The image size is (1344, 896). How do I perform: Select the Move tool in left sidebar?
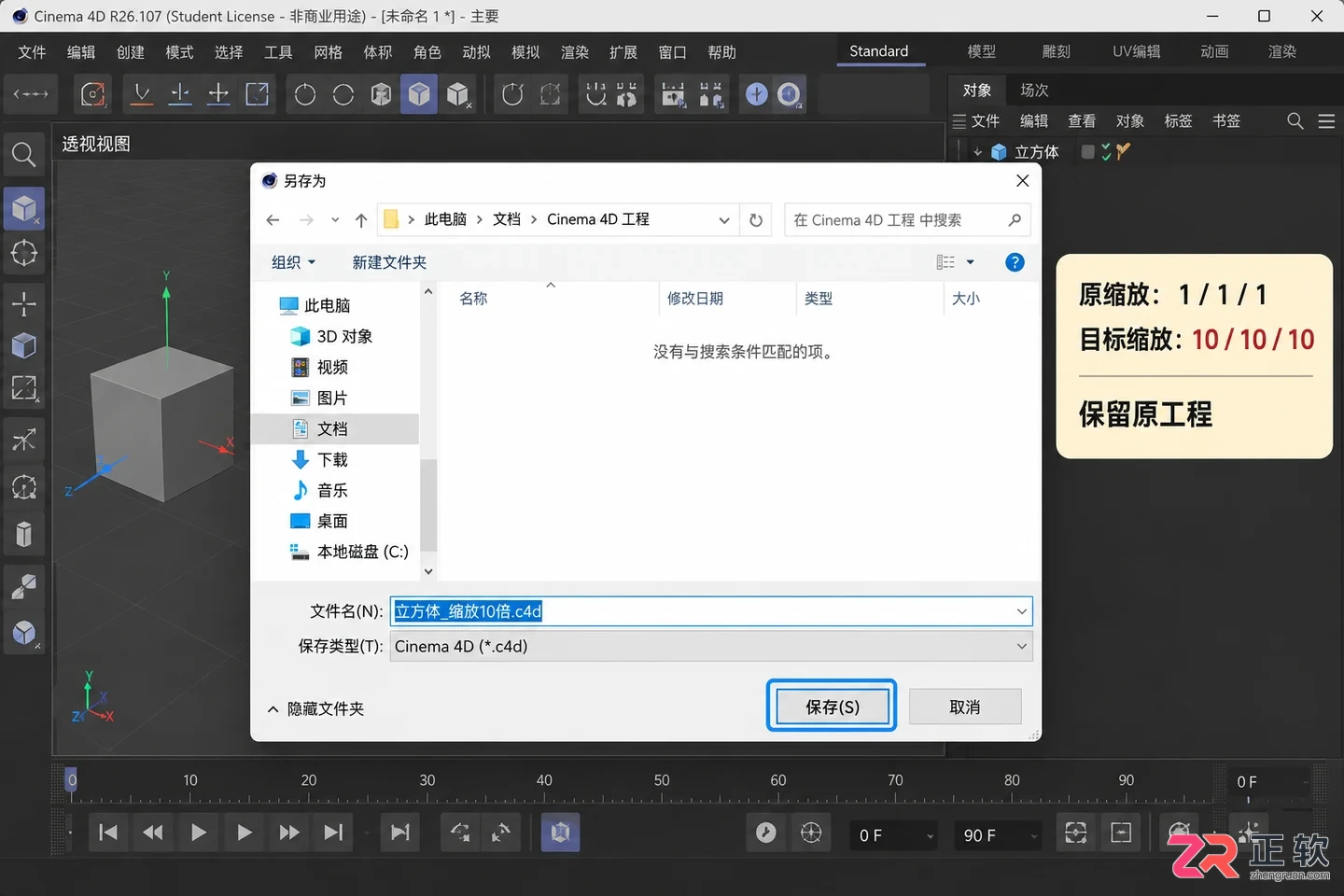coord(23,304)
